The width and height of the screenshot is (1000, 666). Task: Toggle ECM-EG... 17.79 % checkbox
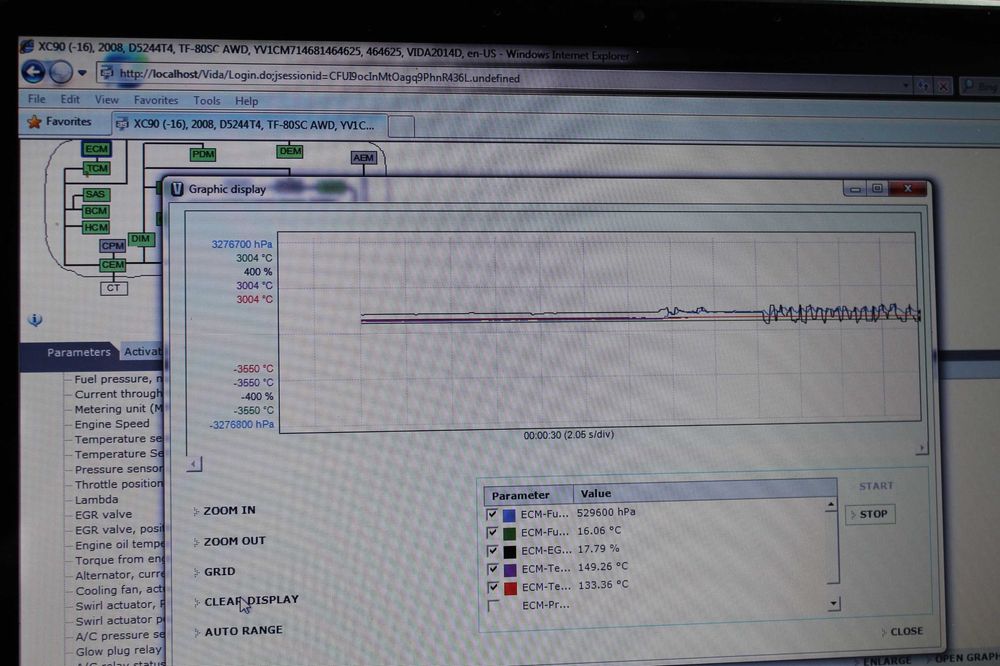tap(492, 551)
